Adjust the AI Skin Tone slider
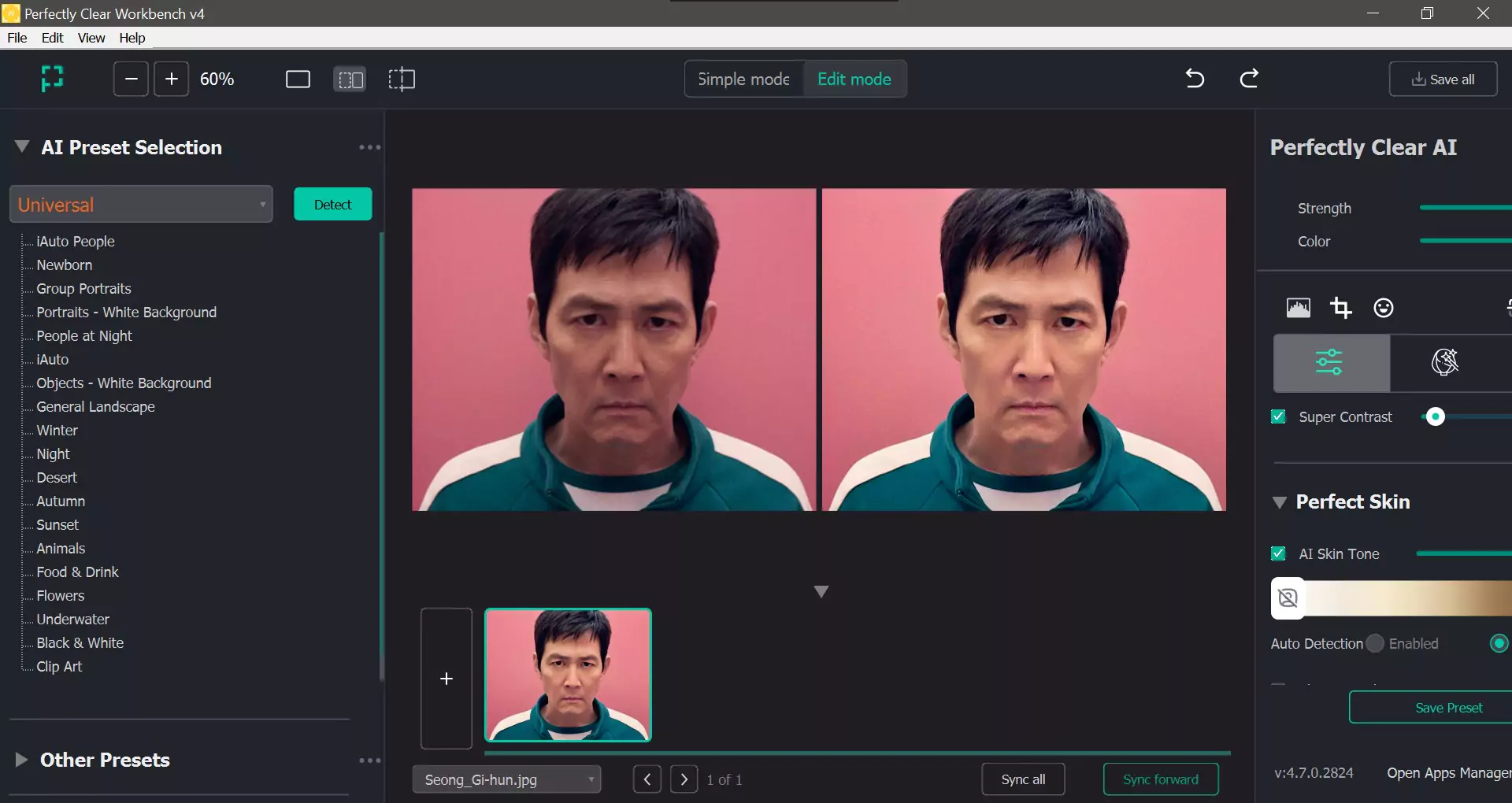Image resolution: width=1512 pixels, height=803 pixels. point(1464,553)
